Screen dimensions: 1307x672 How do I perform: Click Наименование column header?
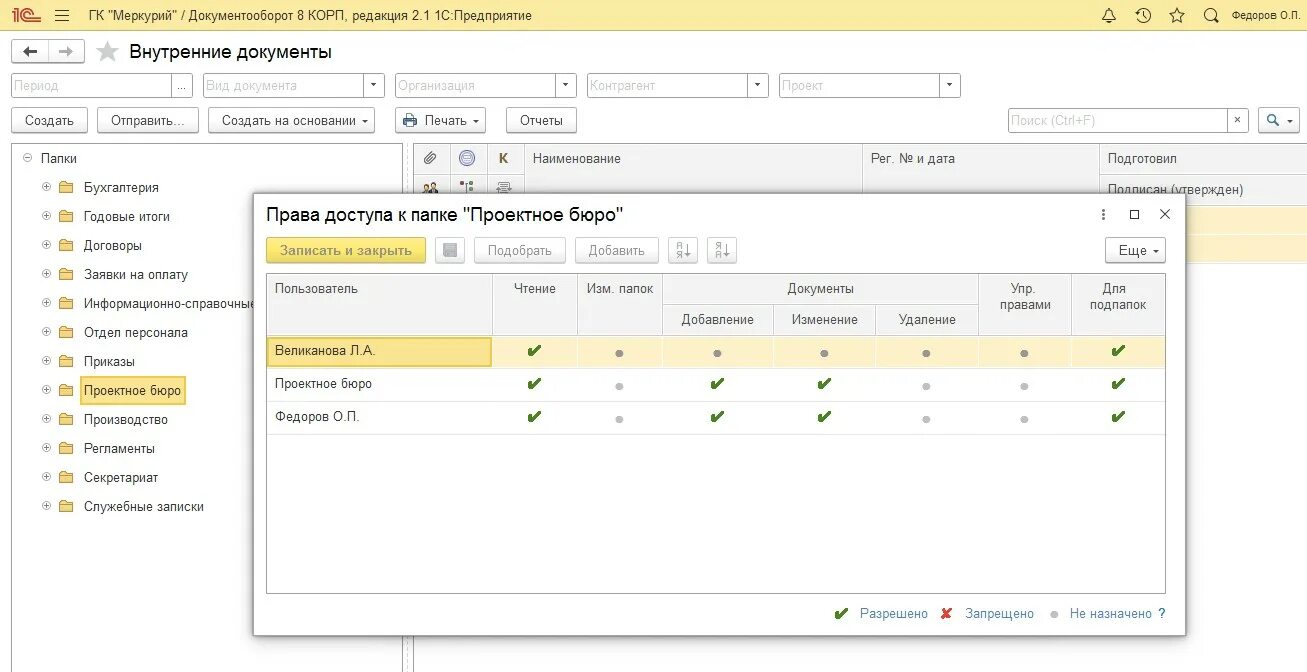coord(693,158)
